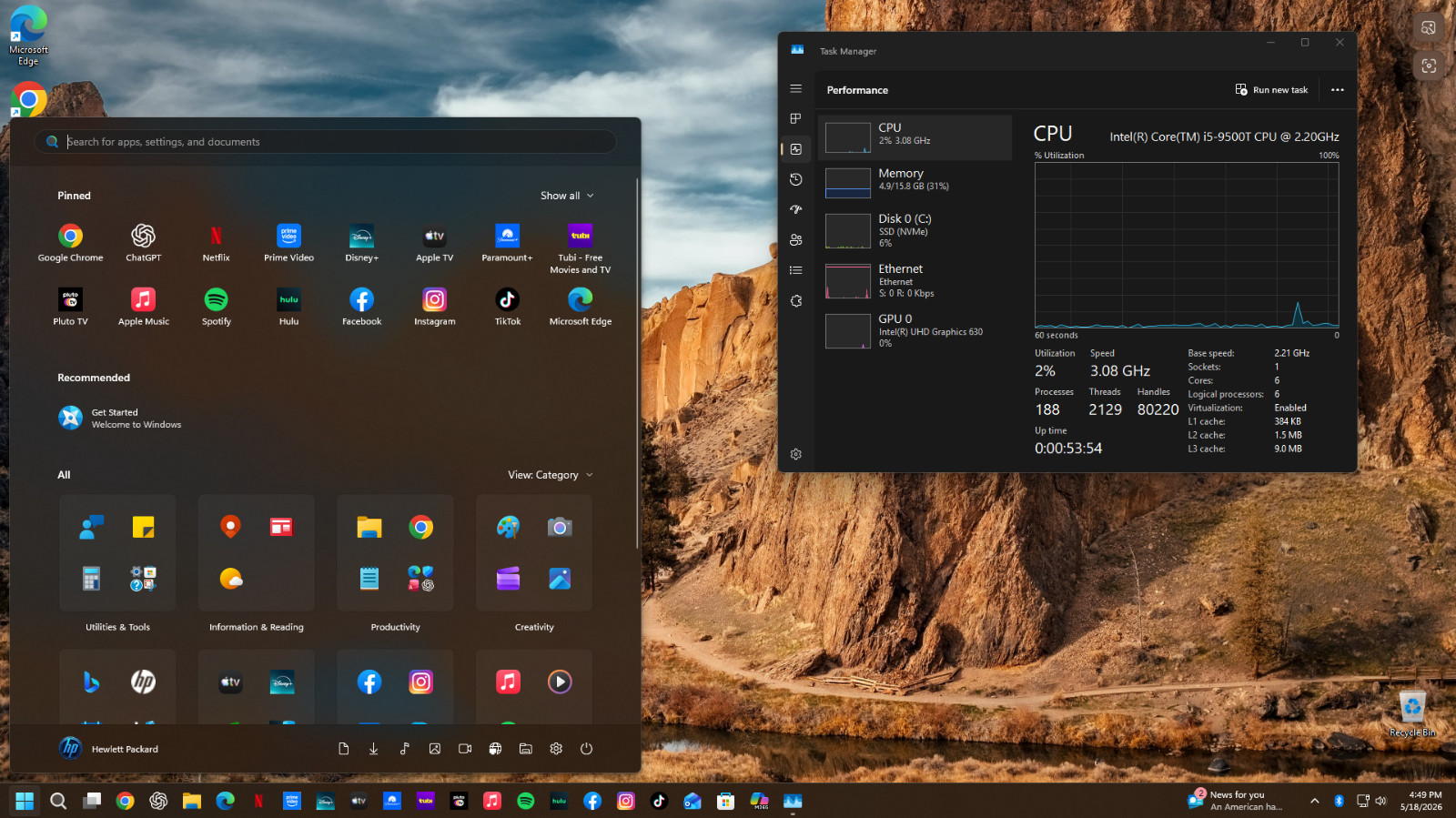Show hidden system tray icons chevron
1456x818 pixels.
(1314, 801)
